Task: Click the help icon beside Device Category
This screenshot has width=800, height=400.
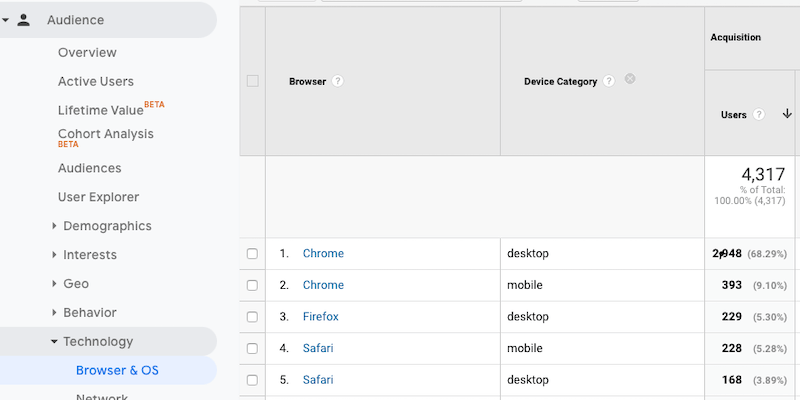Action: click(x=609, y=81)
